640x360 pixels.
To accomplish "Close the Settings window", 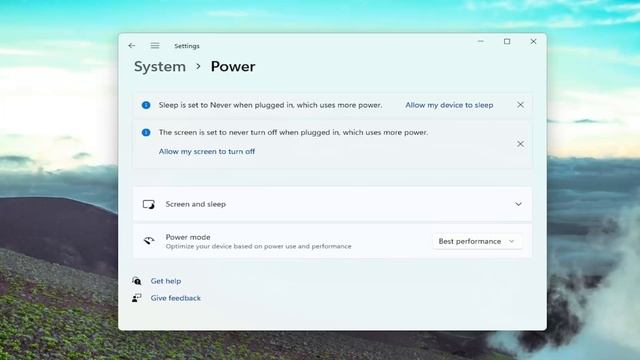I will tap(533, 41).
